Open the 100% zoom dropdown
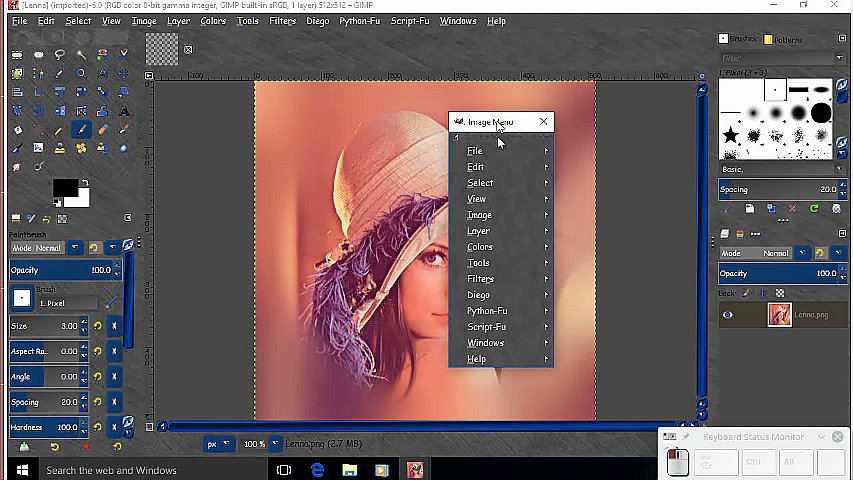Image resolution: width=853 pixels, height=480 pixels. coord(275,444)
